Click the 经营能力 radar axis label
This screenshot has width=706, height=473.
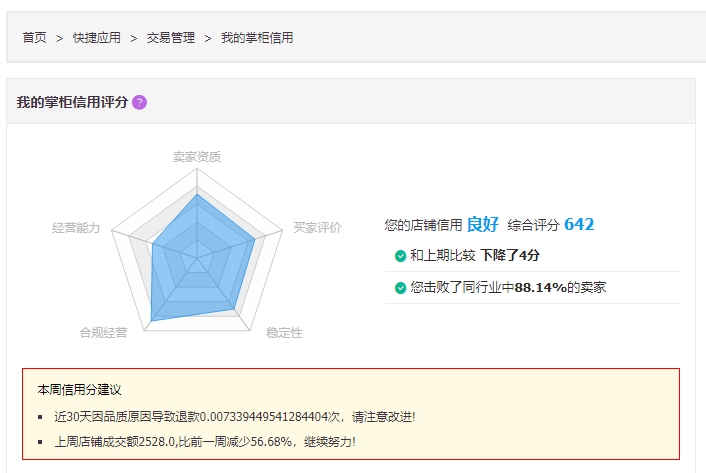[76, 228]
